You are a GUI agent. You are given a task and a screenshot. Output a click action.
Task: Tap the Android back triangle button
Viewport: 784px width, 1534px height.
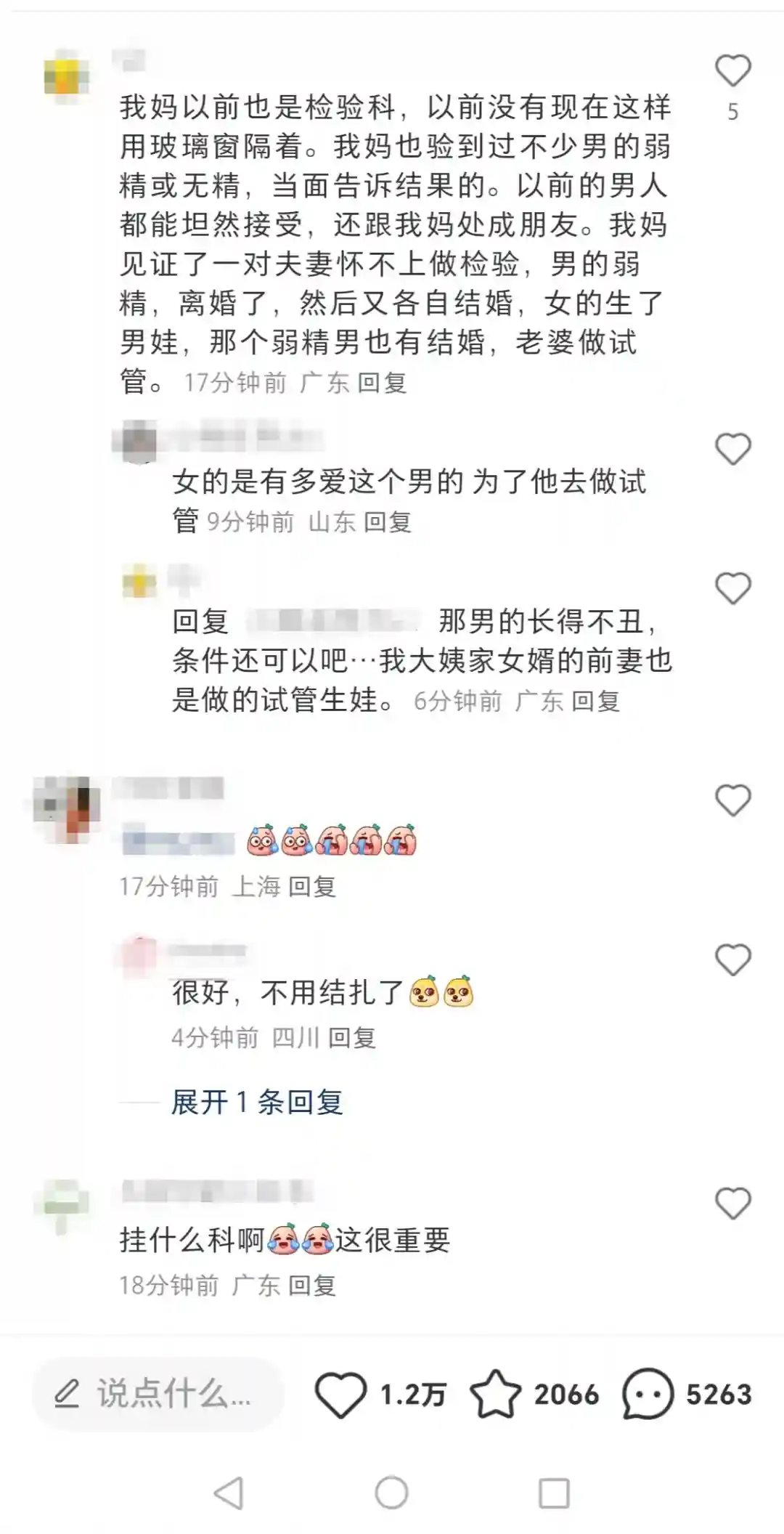pyautogui.click(x=229, y=1493)
